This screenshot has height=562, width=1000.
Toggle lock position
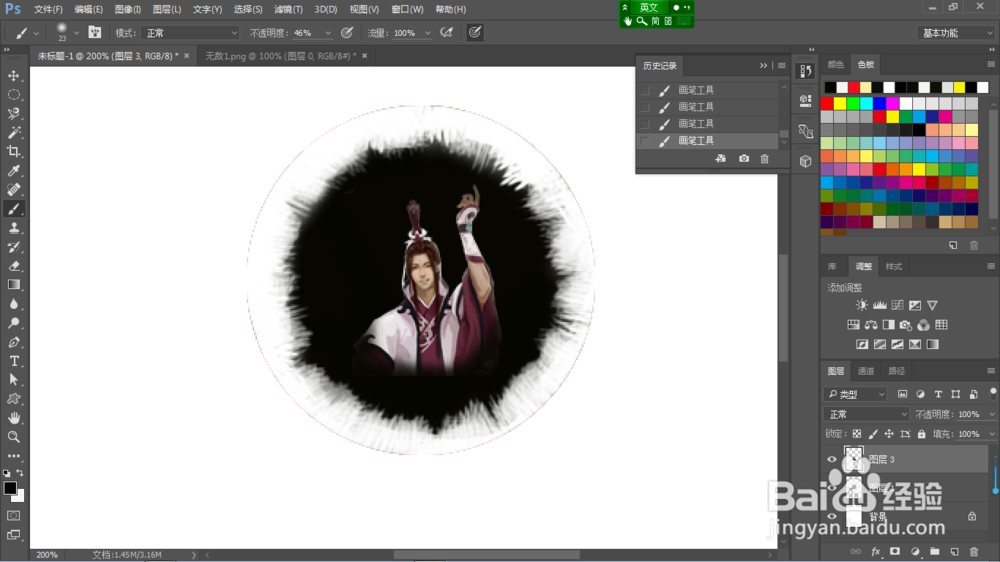[x=889, y=434]
